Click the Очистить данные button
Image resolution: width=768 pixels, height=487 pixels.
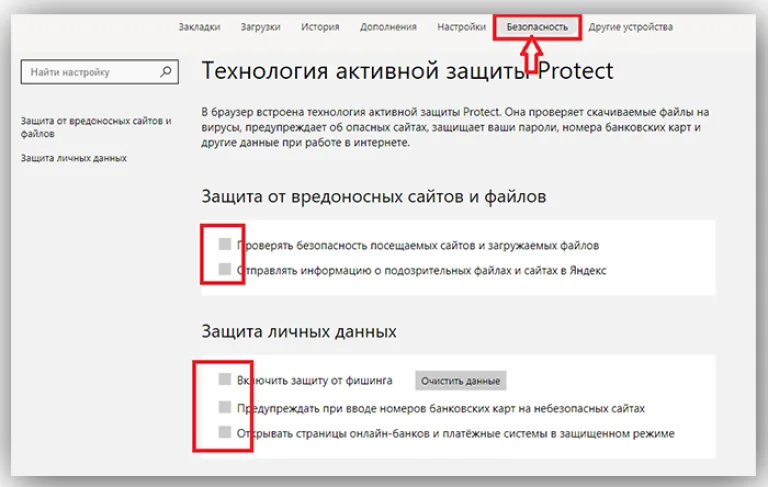click(460, 381)
